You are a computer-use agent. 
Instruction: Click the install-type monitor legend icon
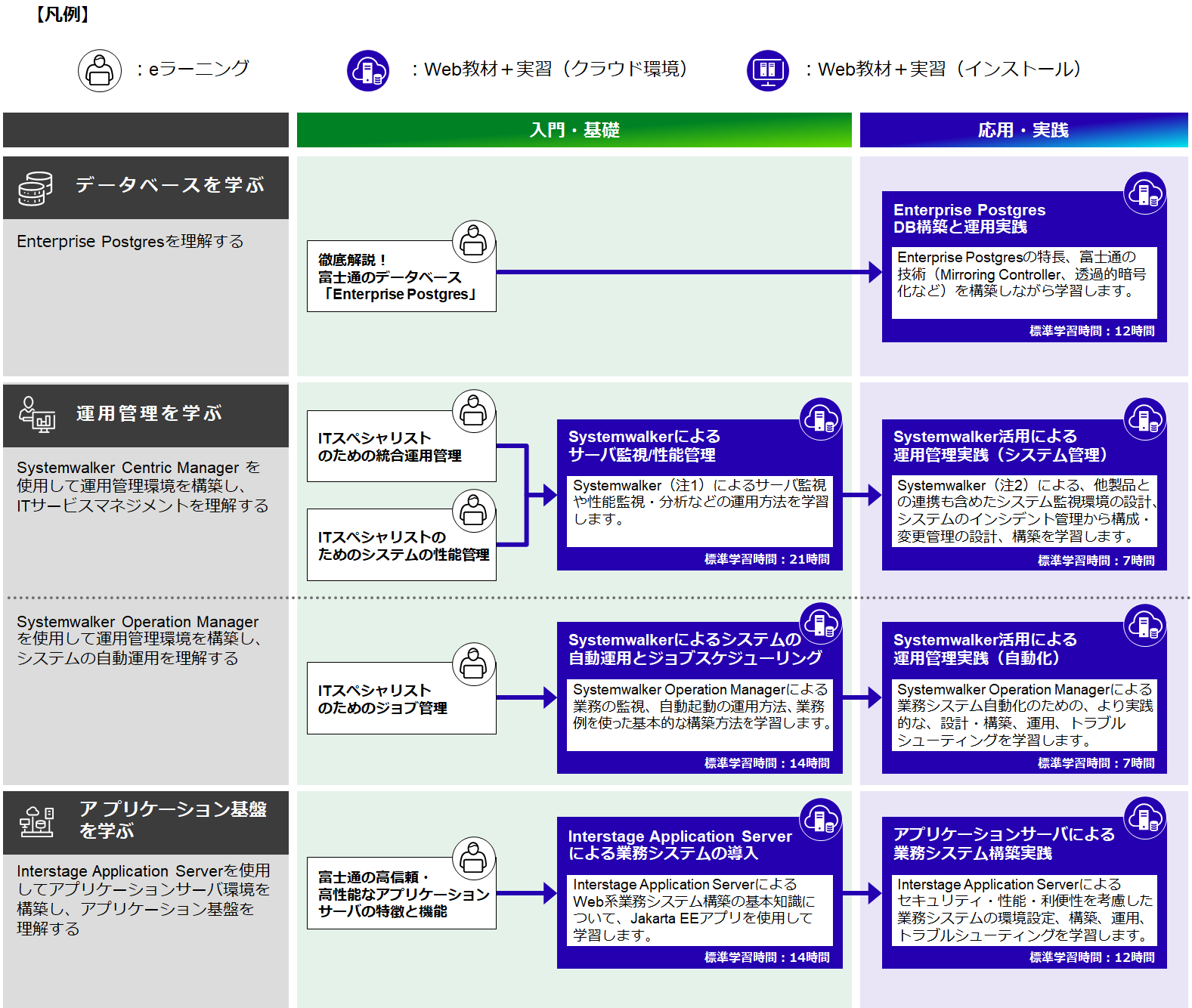[768, 71]
